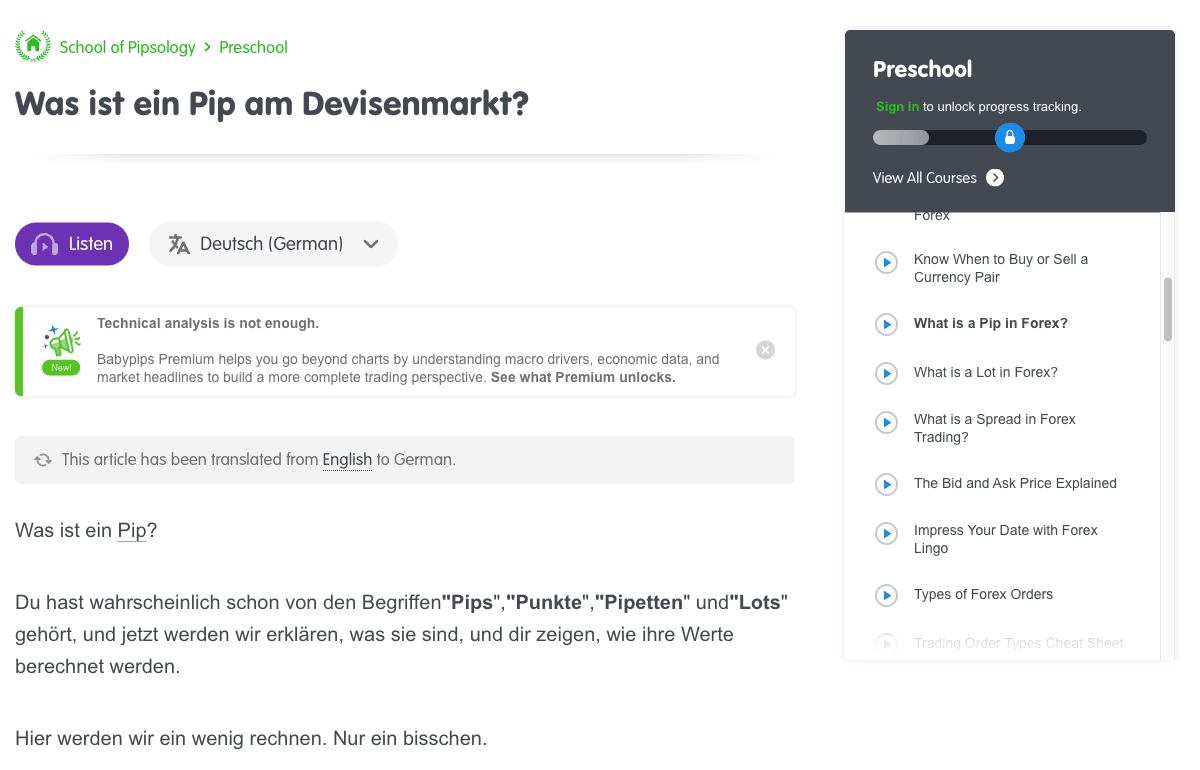Click play icon beside 'Types of Forex Orders'
The image size is (1200, 770).
[886, 596]
